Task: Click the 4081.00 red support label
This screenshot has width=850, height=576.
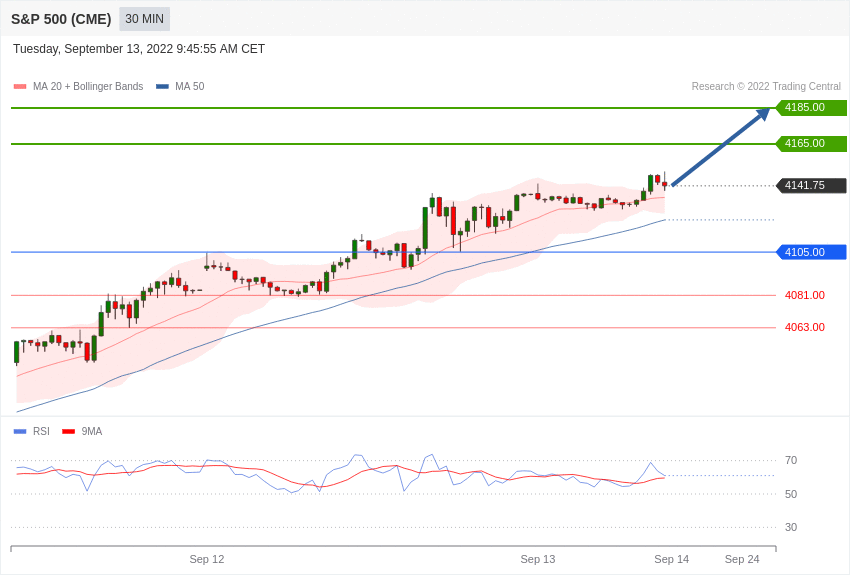Action: [805, 295]
